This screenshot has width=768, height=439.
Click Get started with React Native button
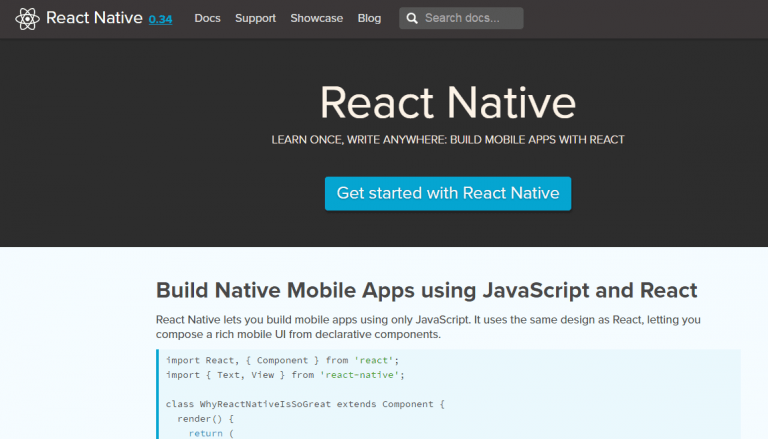click(x=448, y=194)
